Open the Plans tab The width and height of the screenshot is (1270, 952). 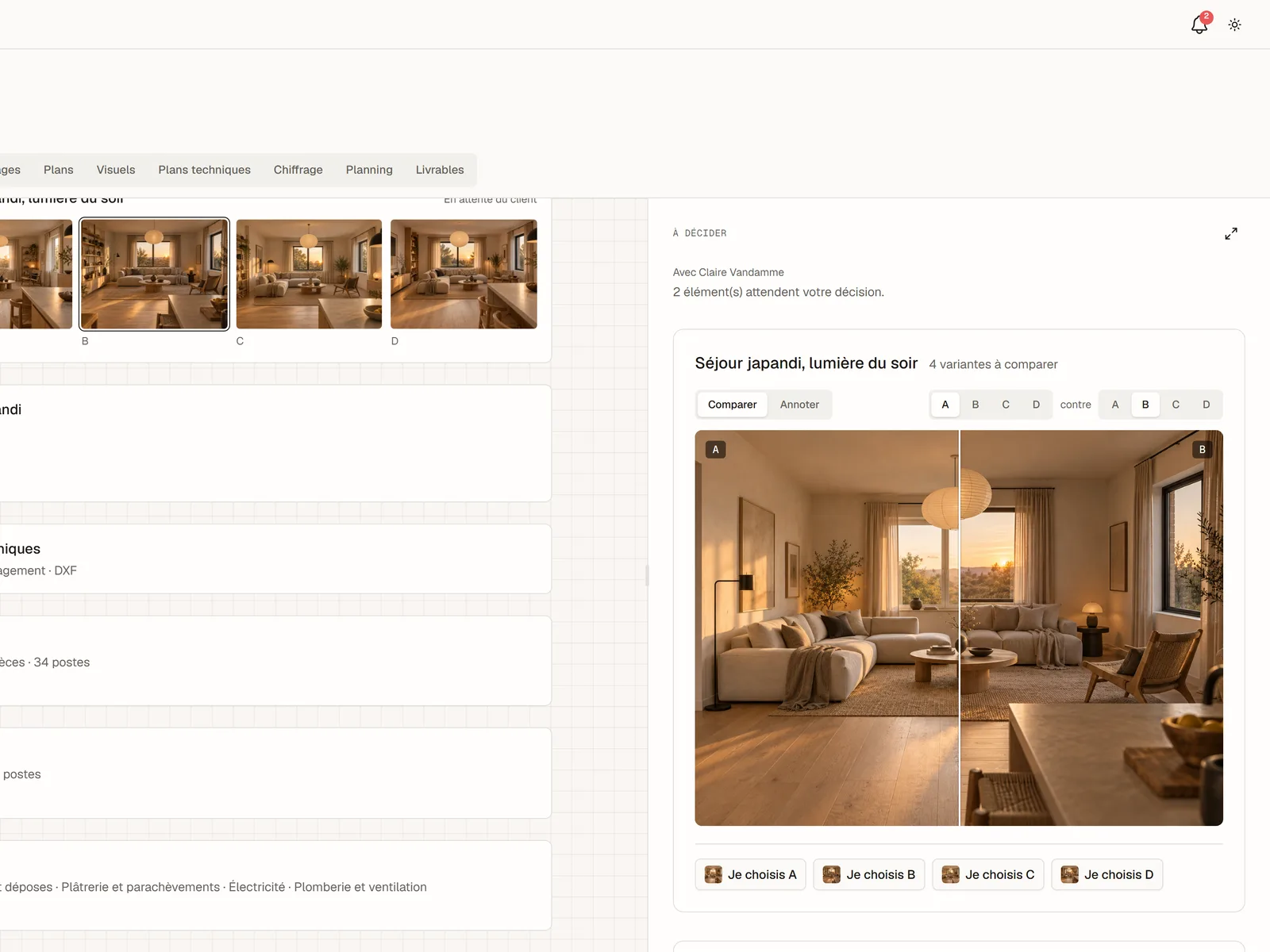click(59, 170)
